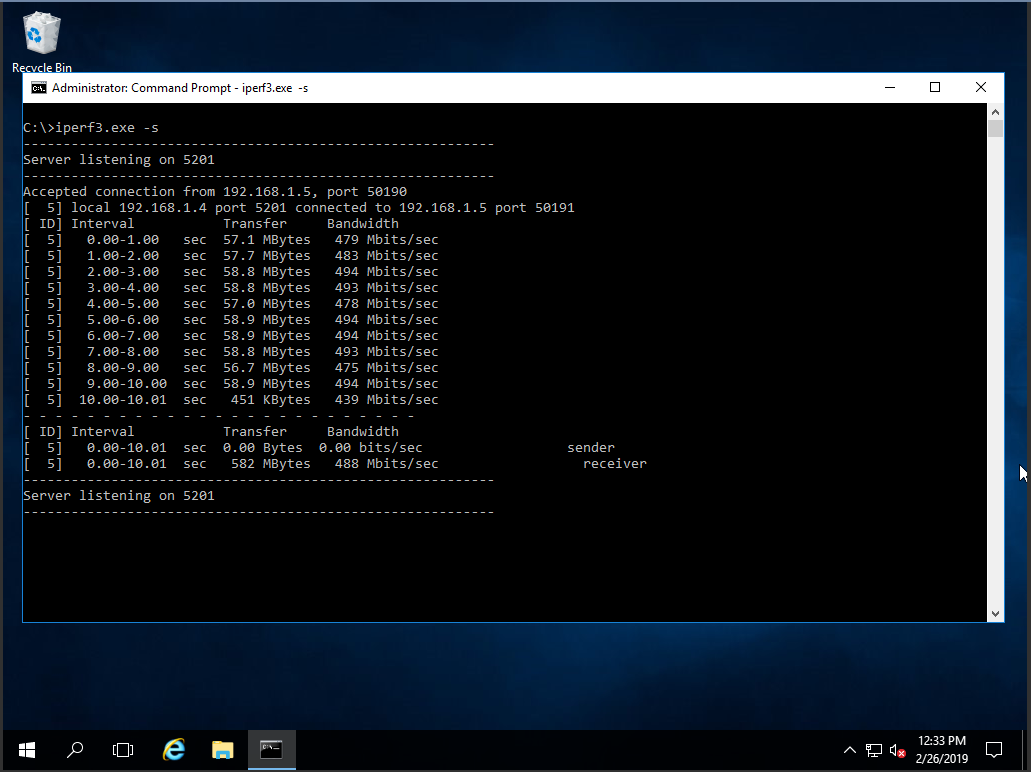Screen dimensions: 1031x772
Task: Open the network status tray icon
Action: tap(873, 750)
